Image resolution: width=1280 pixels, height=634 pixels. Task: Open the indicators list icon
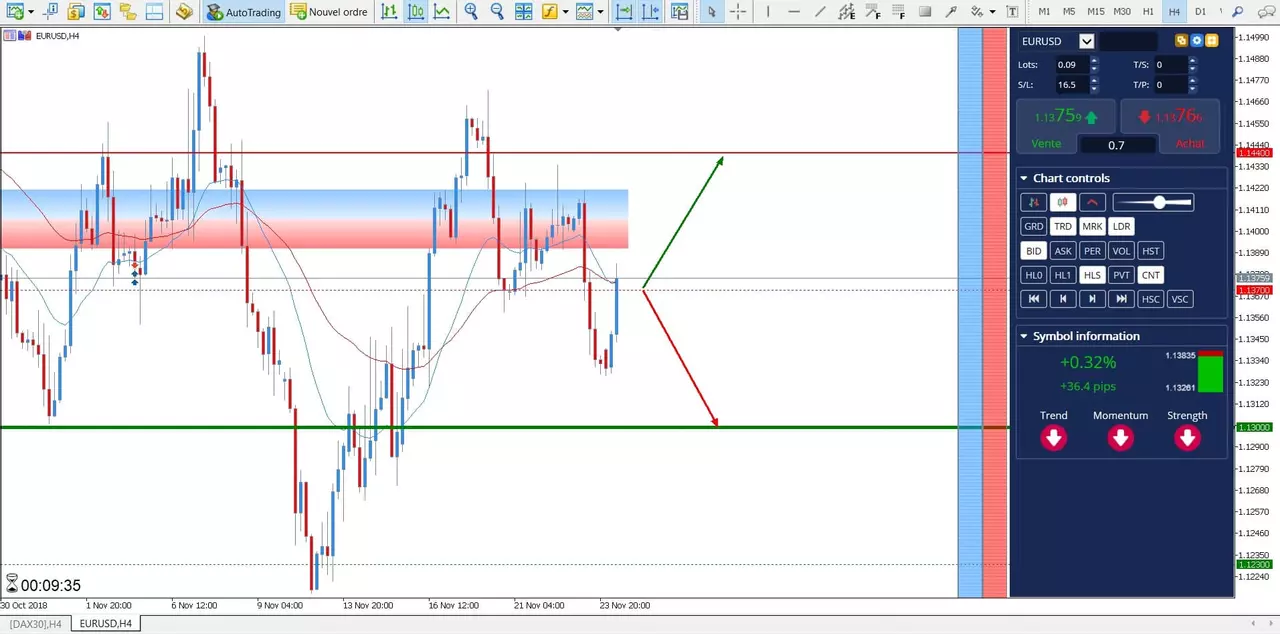[549, 12]
